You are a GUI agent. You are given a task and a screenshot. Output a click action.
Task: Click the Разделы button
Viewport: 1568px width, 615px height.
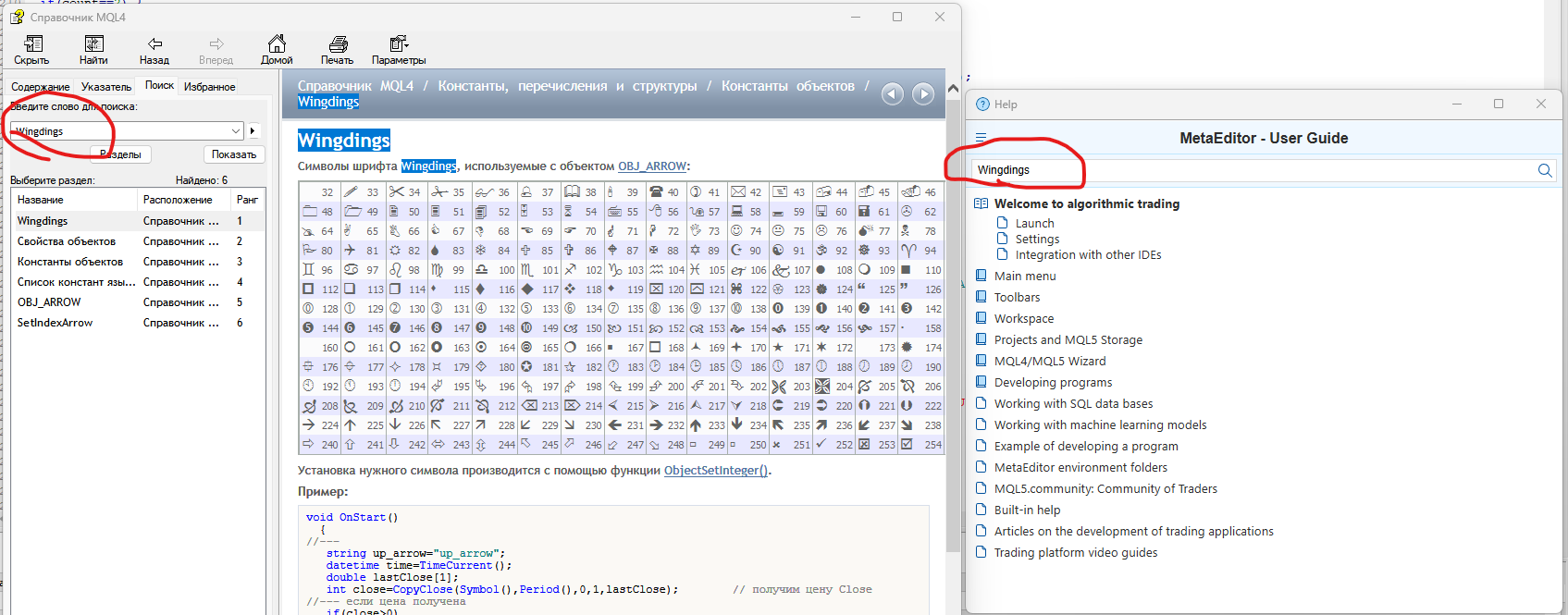pos(120,154)
